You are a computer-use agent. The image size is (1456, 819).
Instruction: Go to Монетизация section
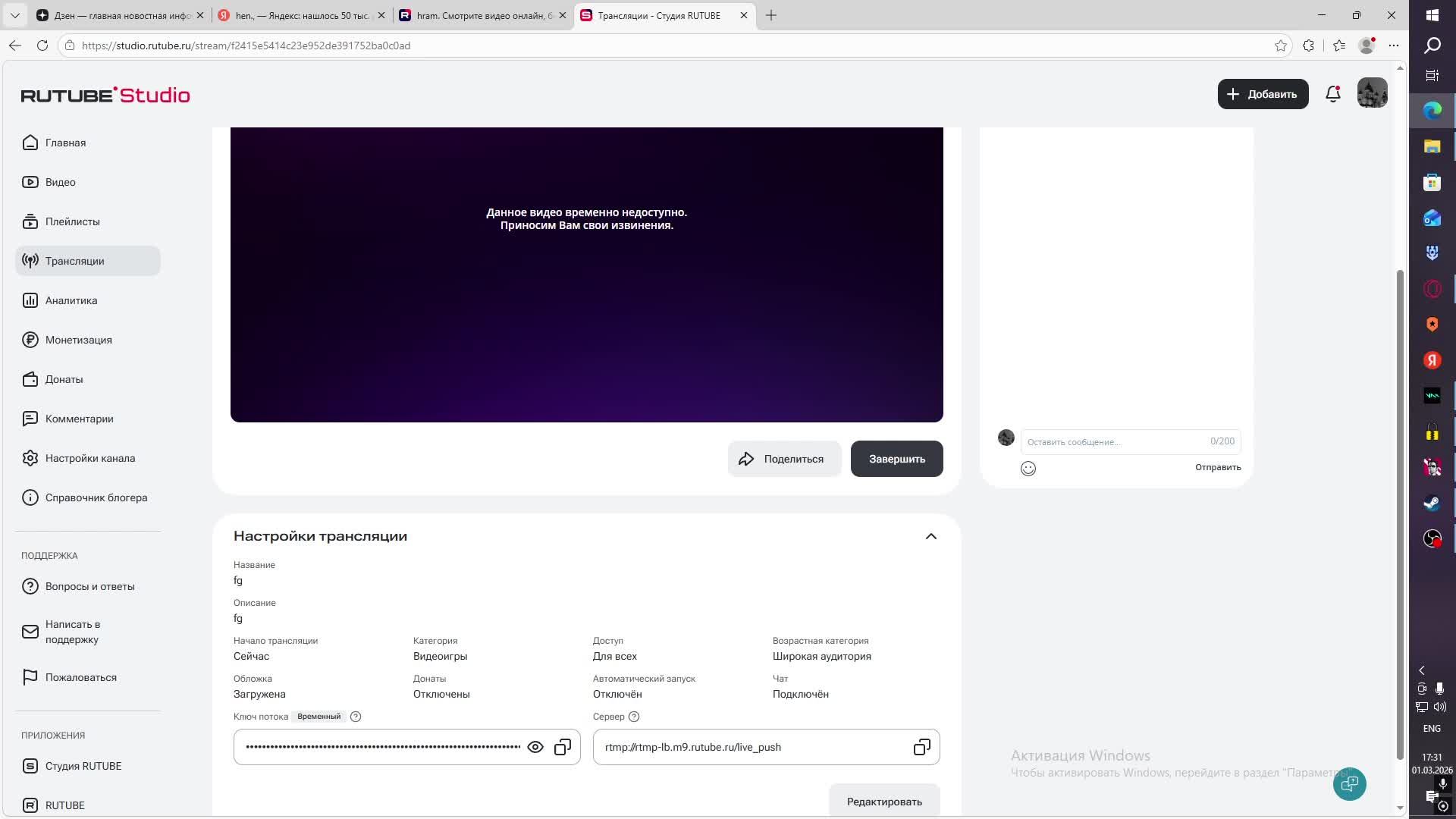pos(78,340)
